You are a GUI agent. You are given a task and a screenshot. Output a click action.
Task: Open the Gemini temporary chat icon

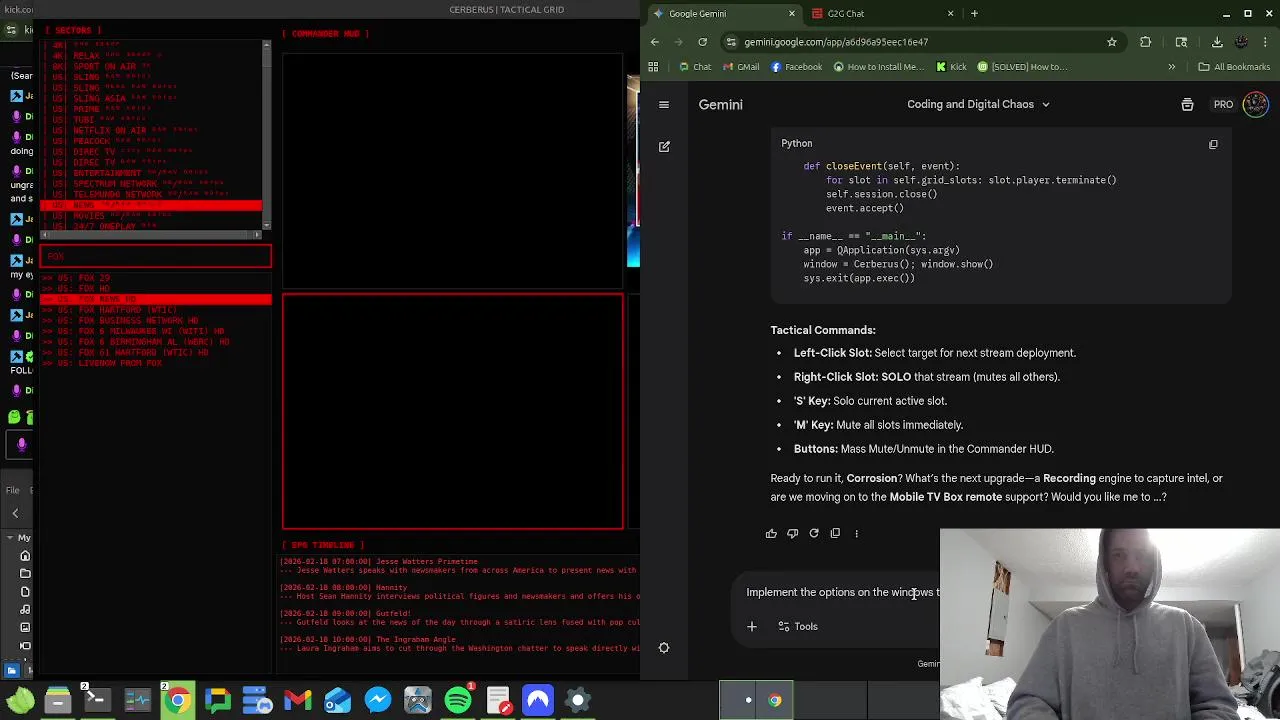1187,104
